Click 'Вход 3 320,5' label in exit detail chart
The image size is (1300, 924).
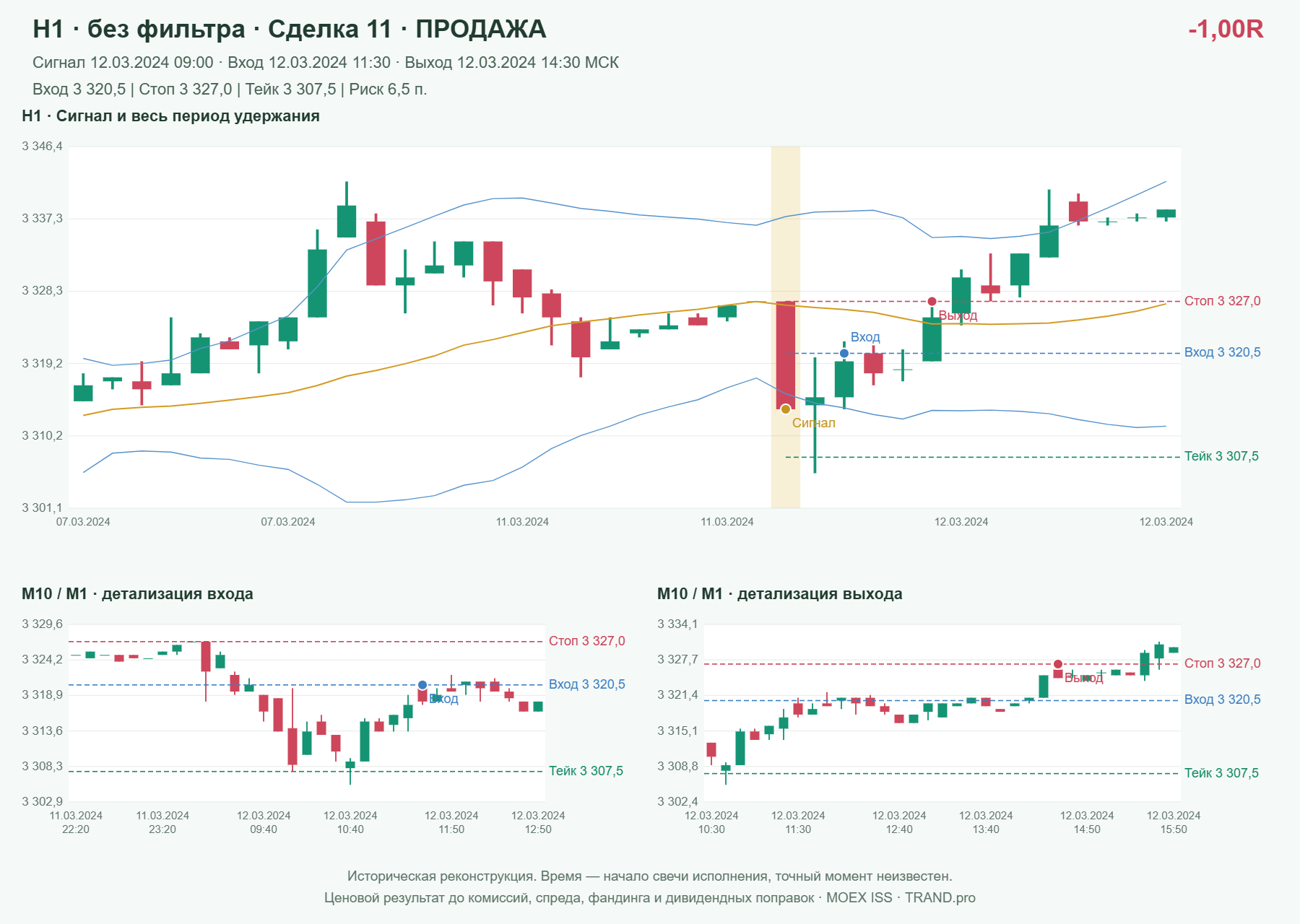1222,699
